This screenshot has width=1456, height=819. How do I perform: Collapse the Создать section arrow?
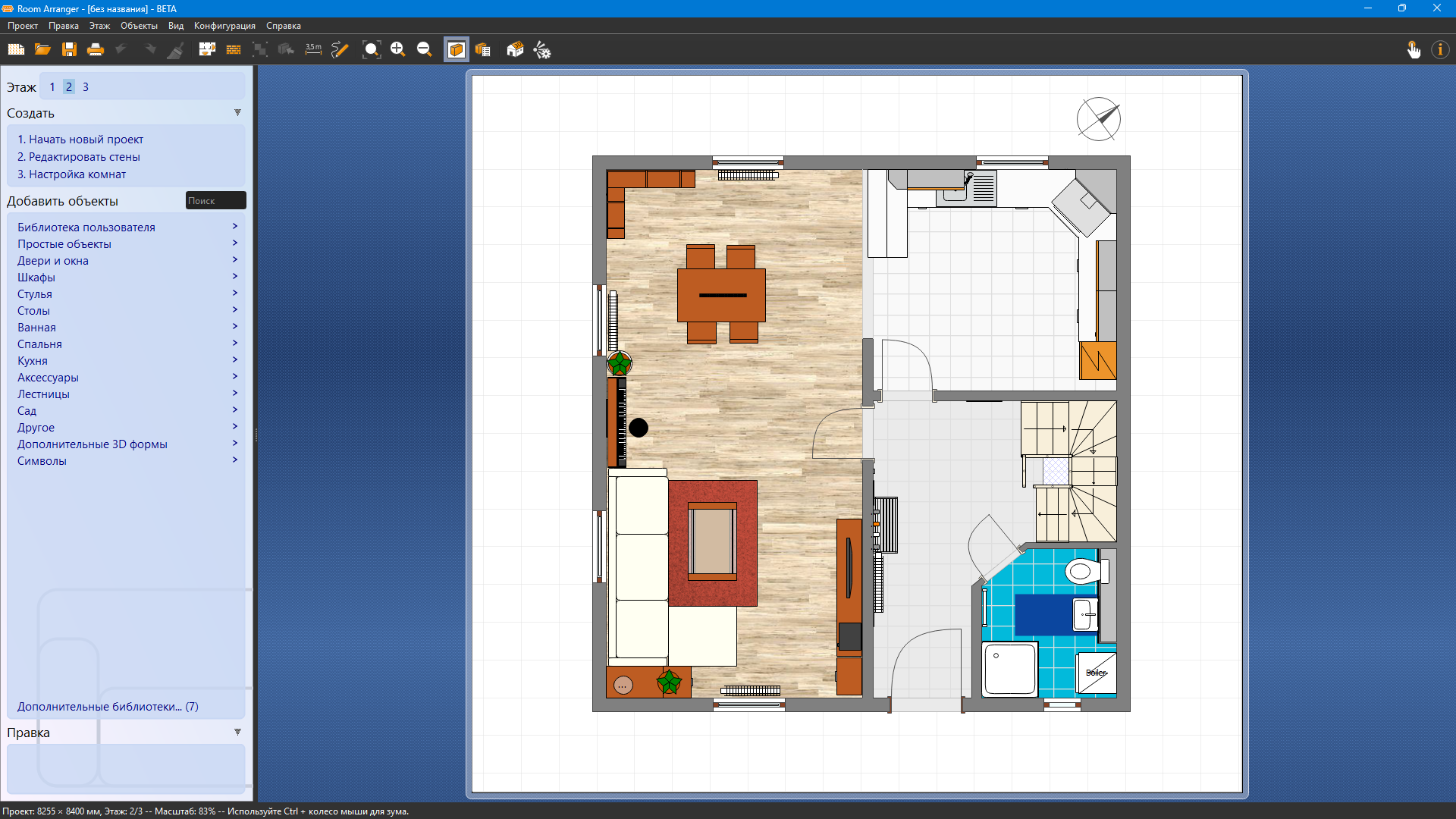(237, 112)
